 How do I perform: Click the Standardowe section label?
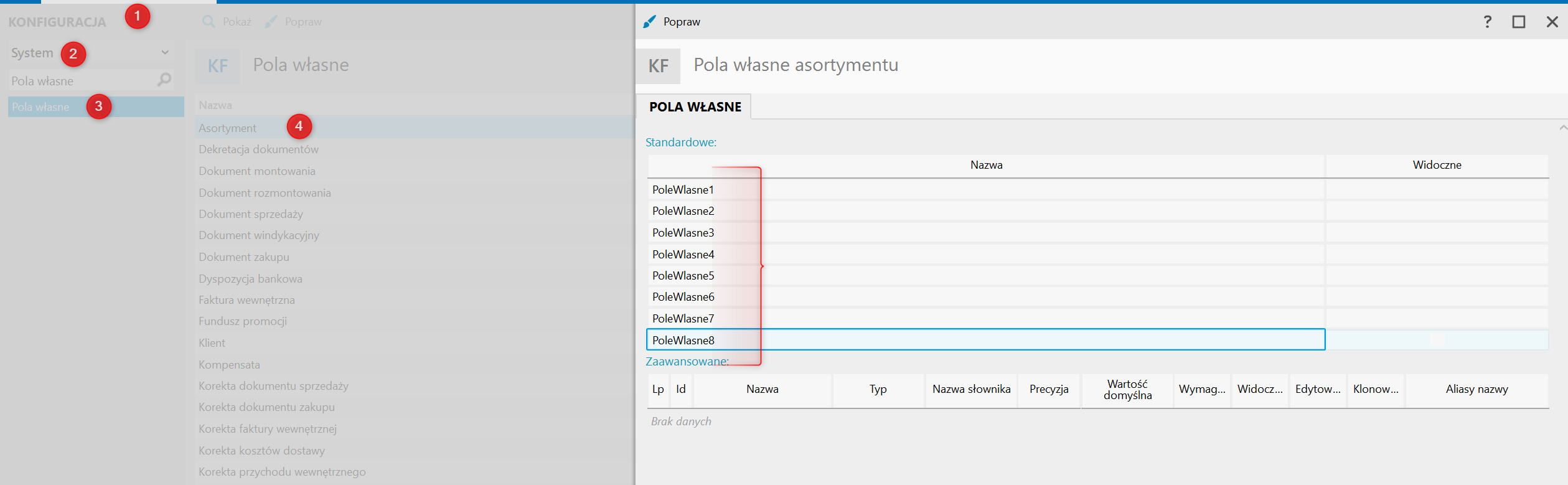pyautogui.click(x=681, y=143)
